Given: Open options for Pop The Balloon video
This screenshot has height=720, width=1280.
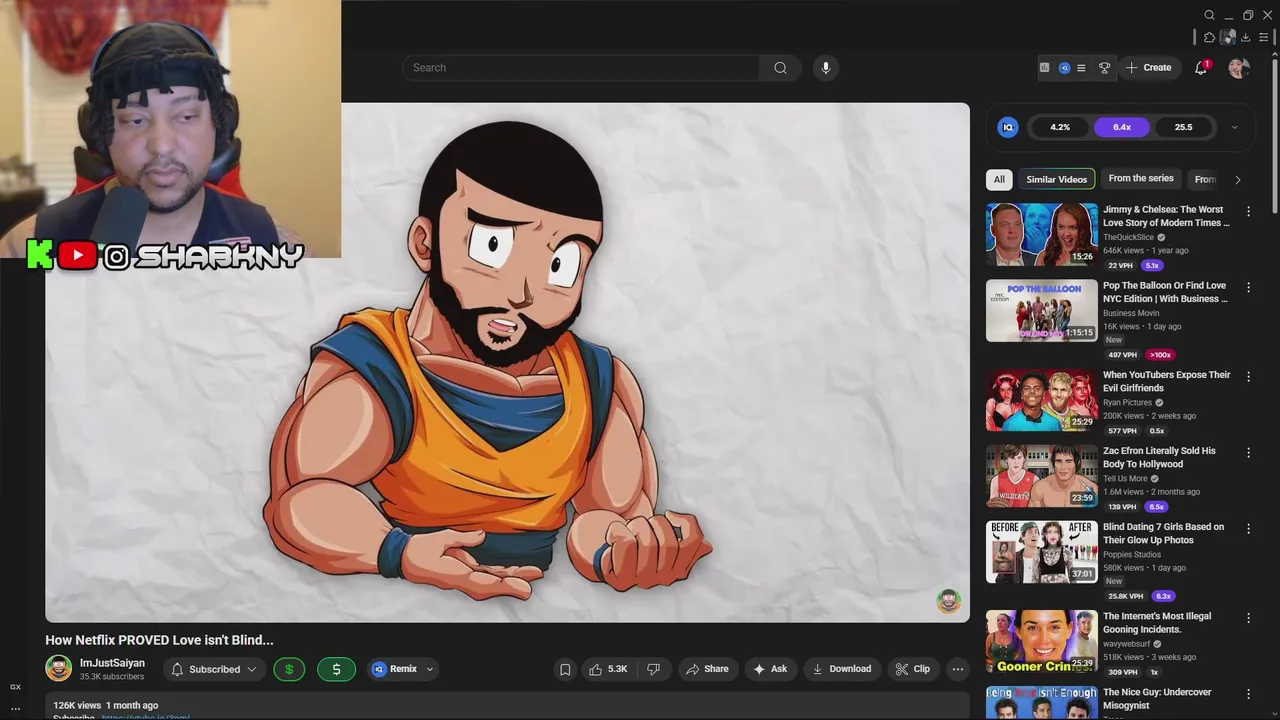Looking at the screenshot, I should (x=1248, y=287).
